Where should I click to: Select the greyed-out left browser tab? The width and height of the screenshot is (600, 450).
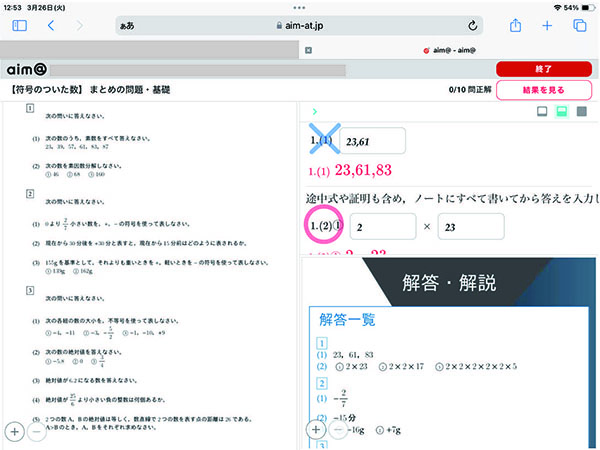[x=149, y=50]
